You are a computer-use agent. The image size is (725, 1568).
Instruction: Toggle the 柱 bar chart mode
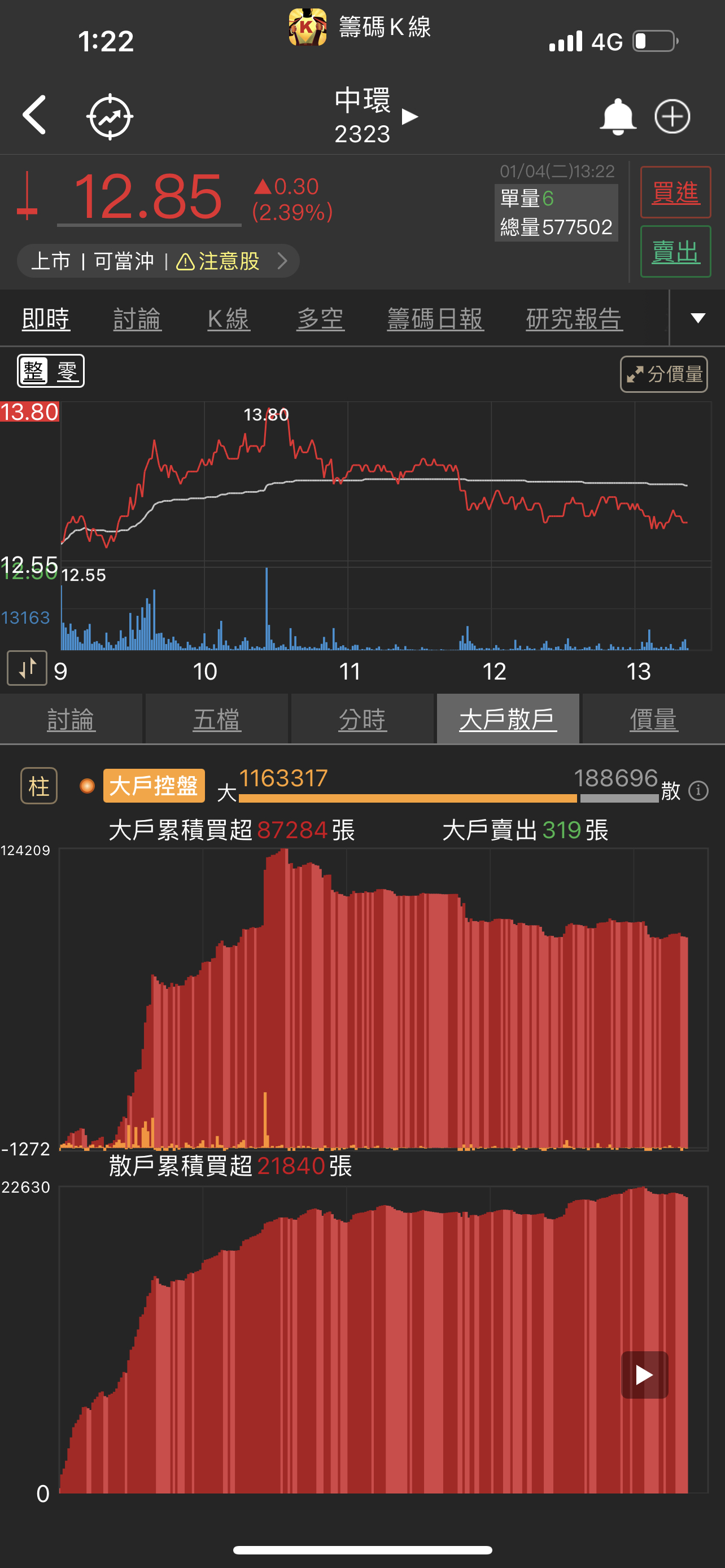(39, 786)
